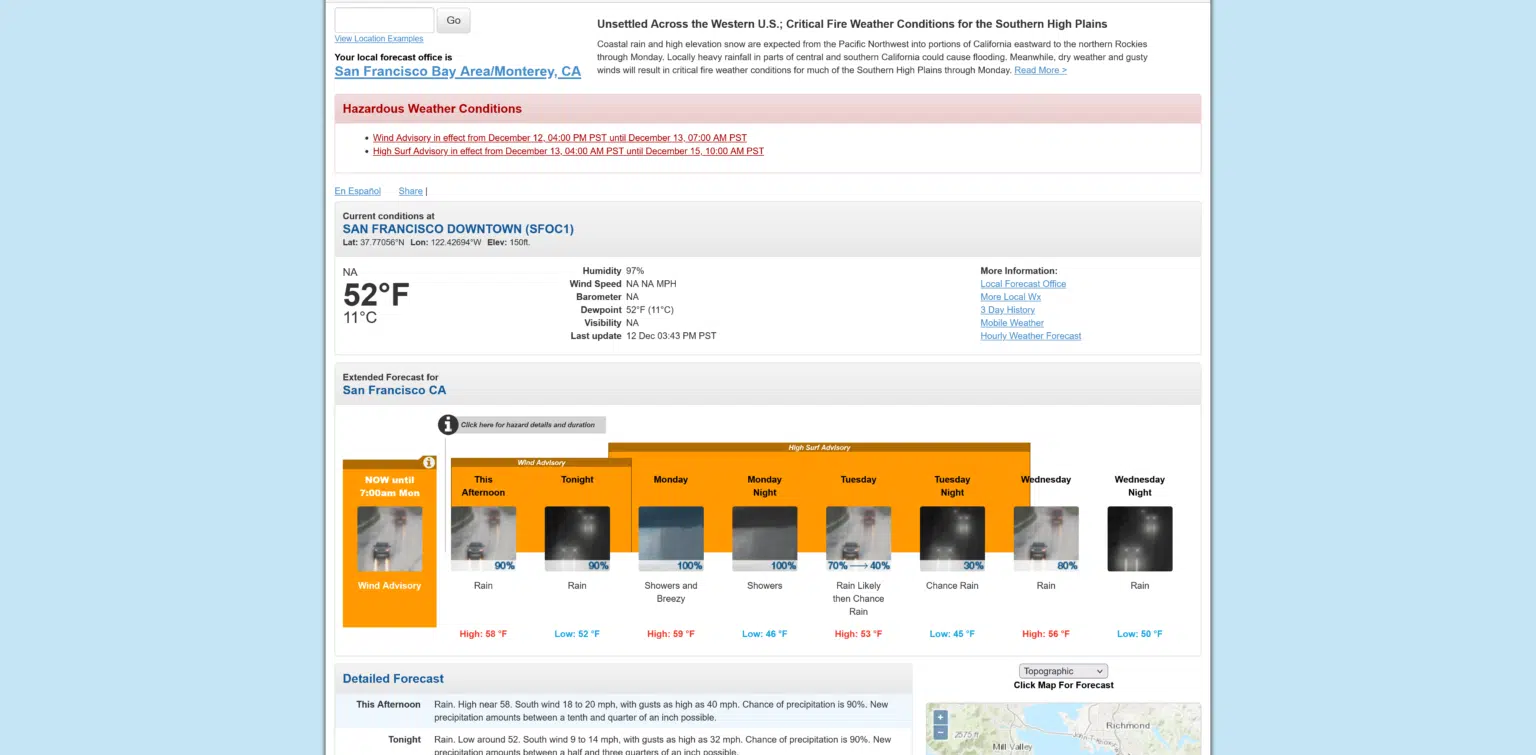
Task: Click the Monday showers and breezy icon
Action: coord(670,538)
